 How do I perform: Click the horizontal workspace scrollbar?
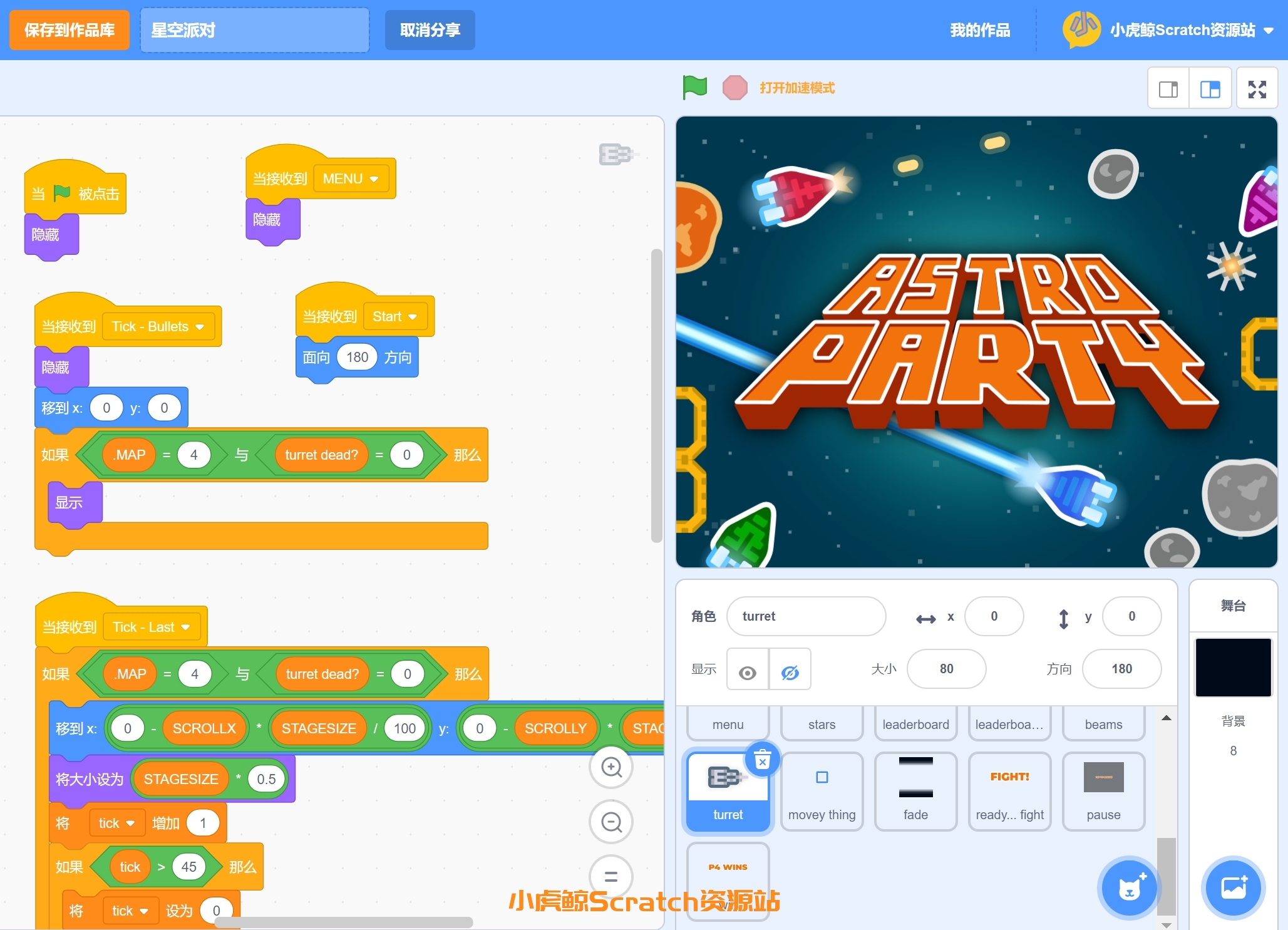[x=343, y=922]
